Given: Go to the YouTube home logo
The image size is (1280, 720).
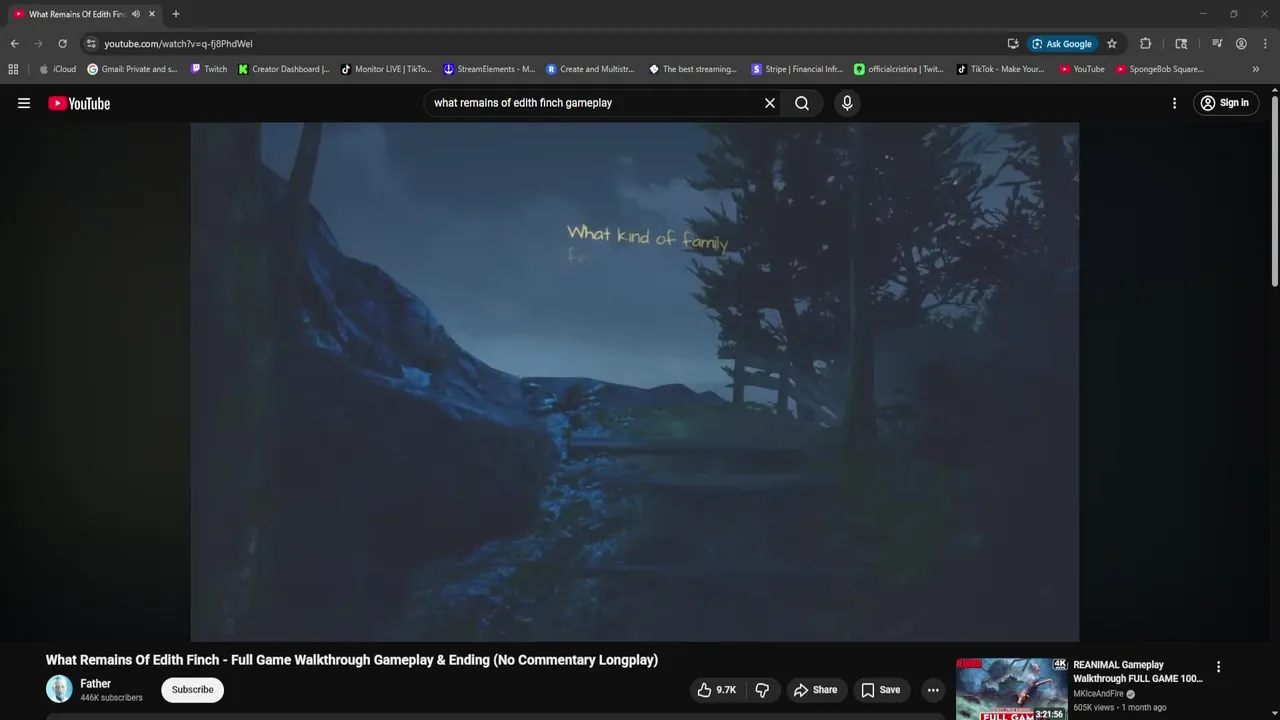Looking at the screenshot, I should (x=79, y=103).
